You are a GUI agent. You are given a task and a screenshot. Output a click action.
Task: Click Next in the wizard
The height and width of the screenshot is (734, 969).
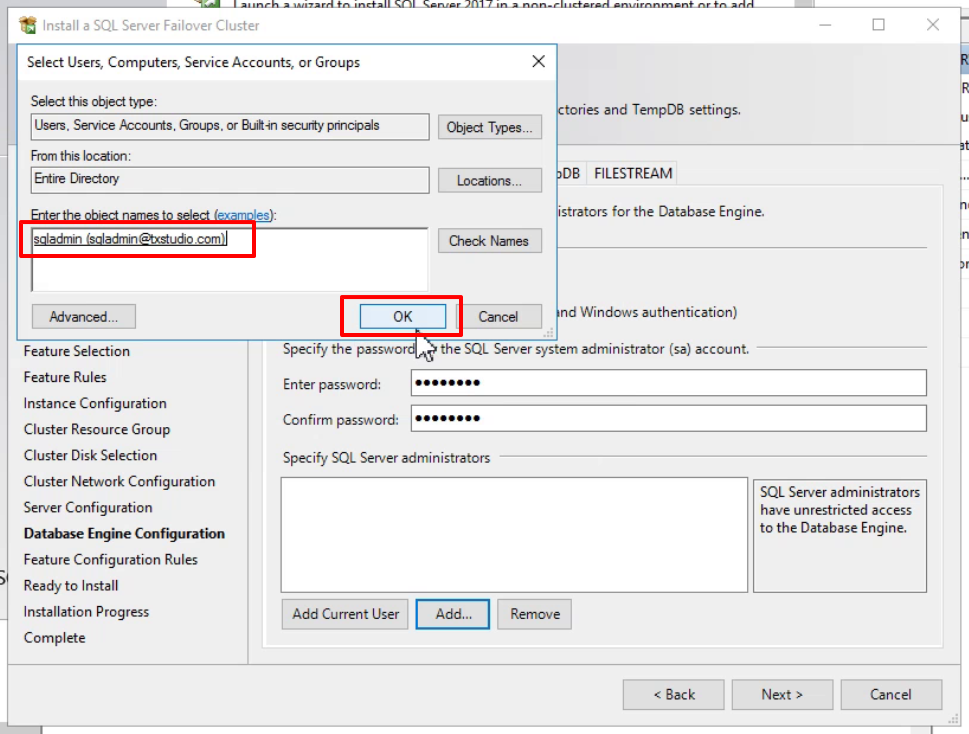pyautogui.click(x=782, y=694)
